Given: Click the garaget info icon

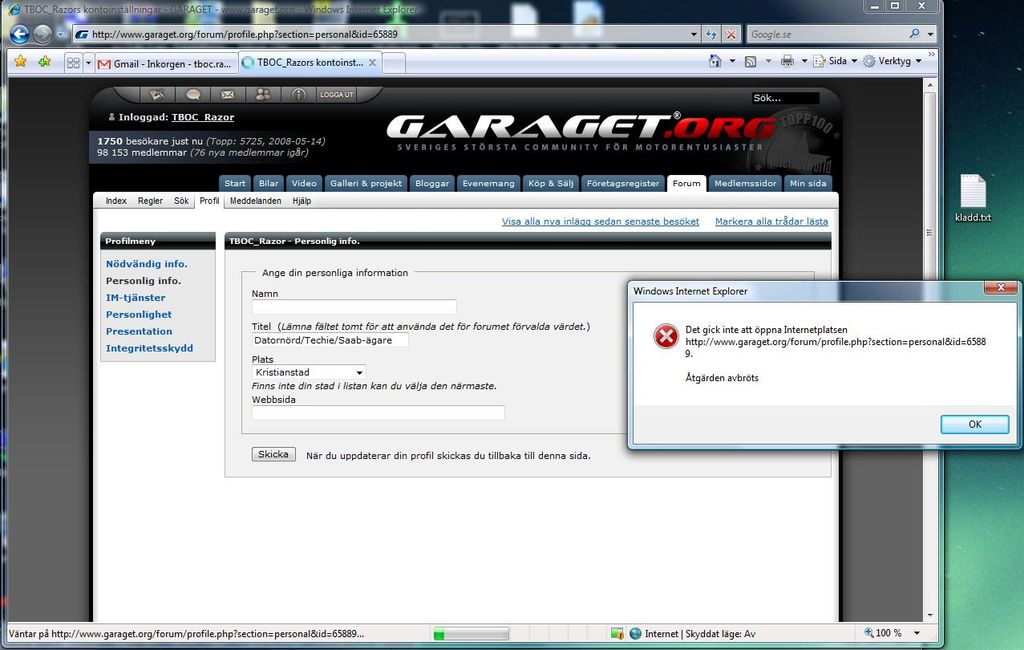Looking at the screenshot, I should tap(298, 95).
